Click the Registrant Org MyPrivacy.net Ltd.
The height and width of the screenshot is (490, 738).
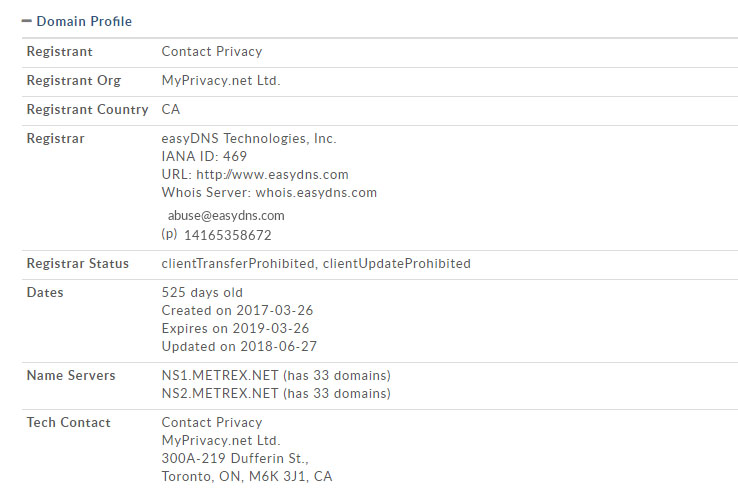[221, 81]
